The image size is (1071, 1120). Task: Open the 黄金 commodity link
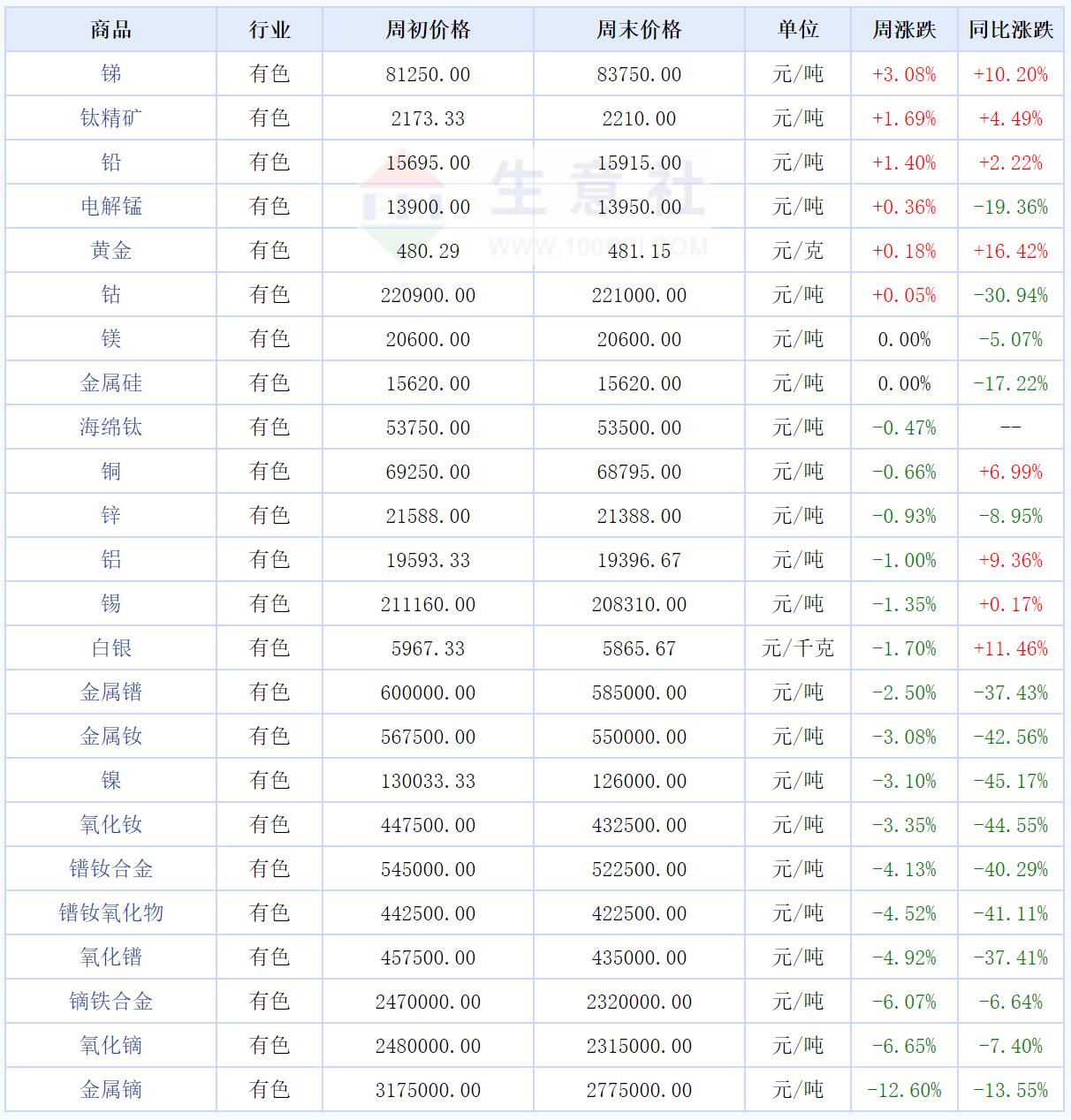pos(110,251)
